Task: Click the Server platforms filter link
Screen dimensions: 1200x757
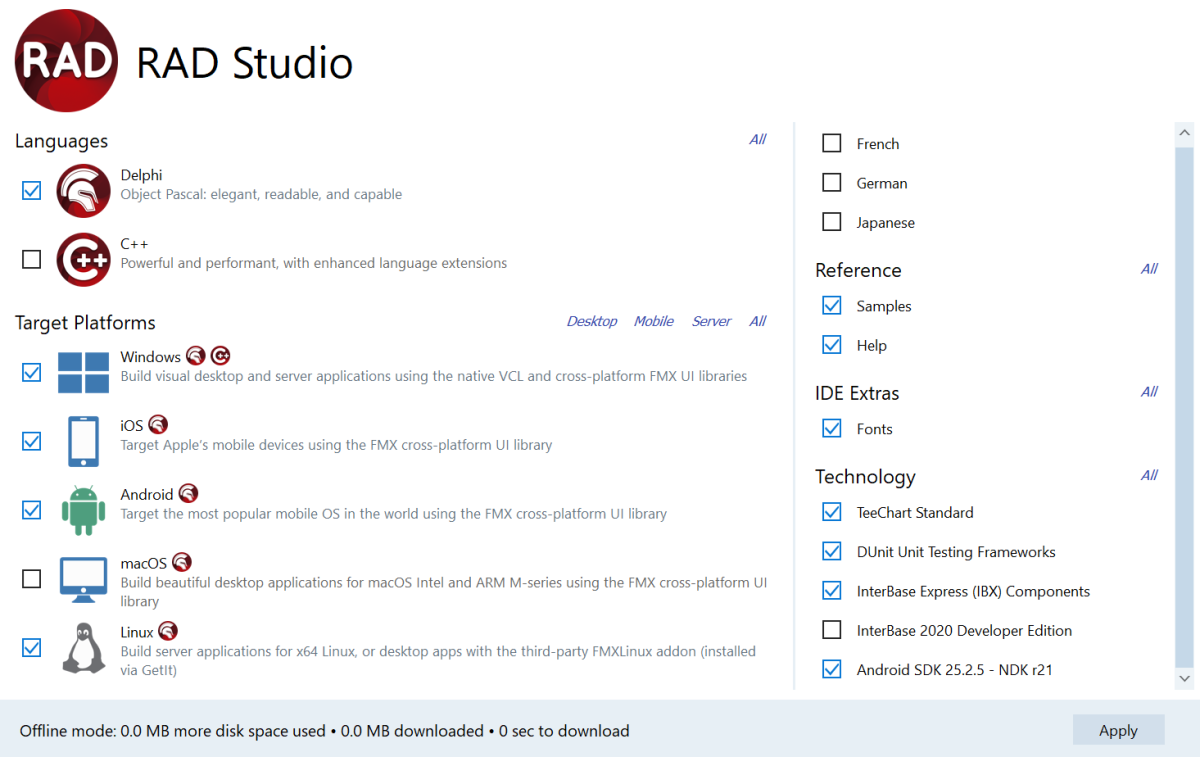Action: 712,321
